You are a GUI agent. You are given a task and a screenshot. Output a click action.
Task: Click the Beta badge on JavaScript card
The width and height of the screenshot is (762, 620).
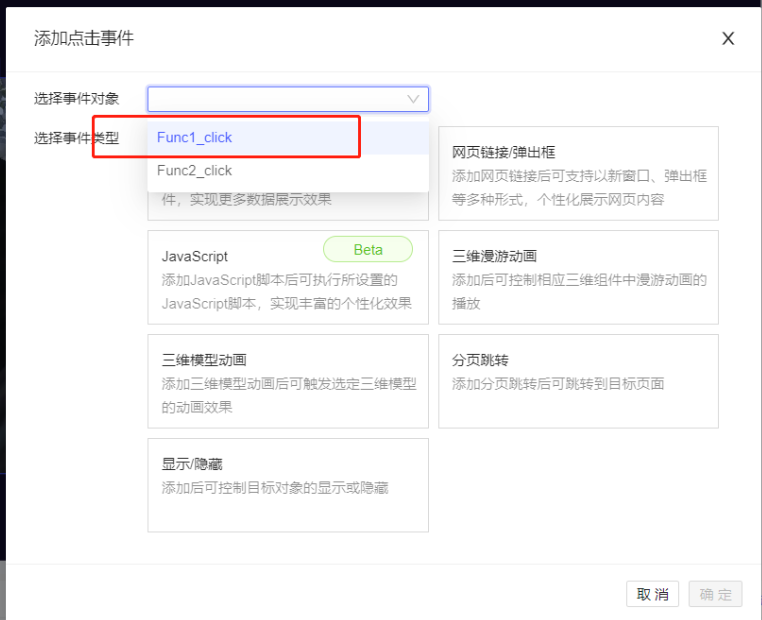click(x=368, y=250)
